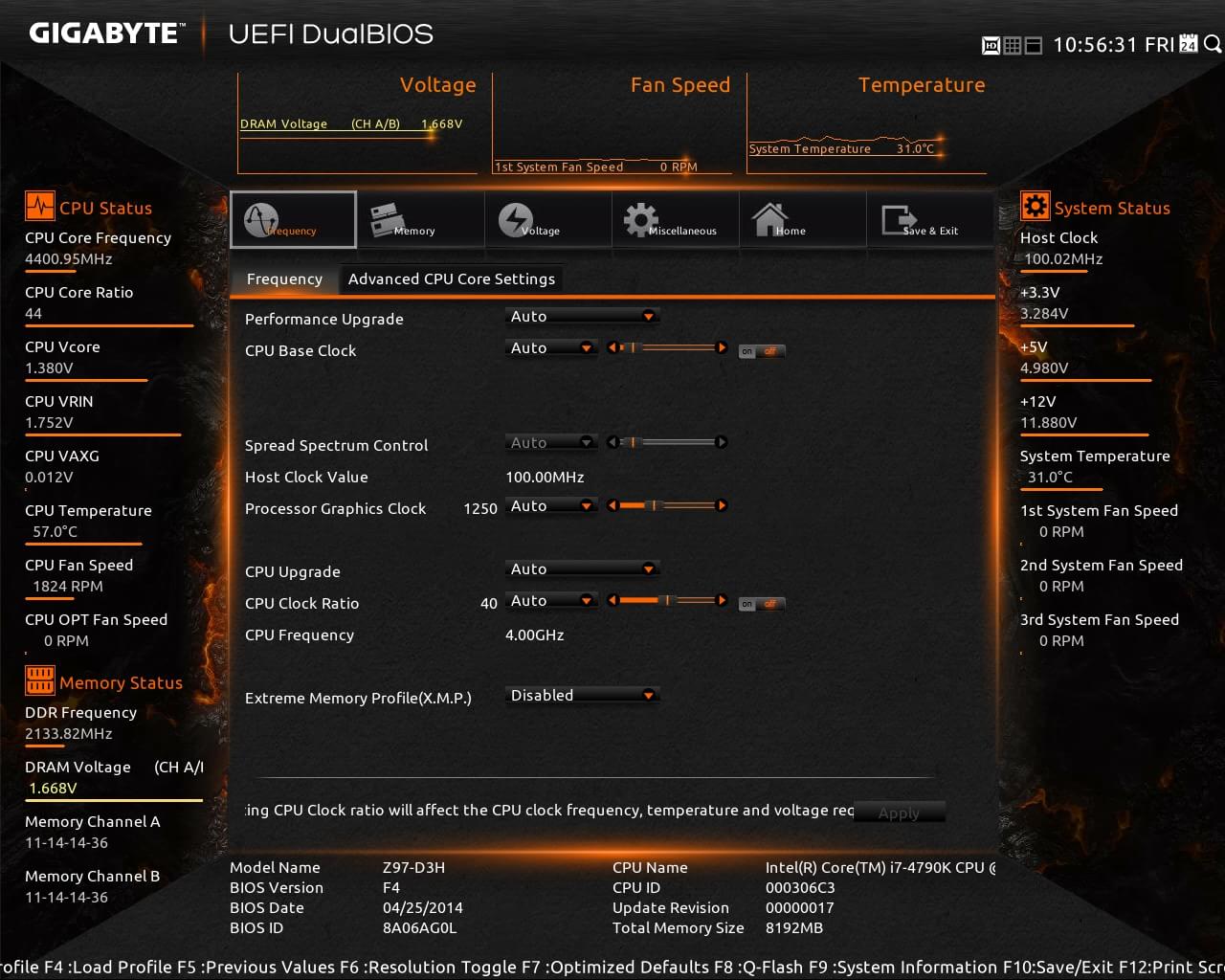The width and height of the screenshot is (1225, 980).
Task: Switch to the Frequency sub-tab
Action: tap(284, 278)
